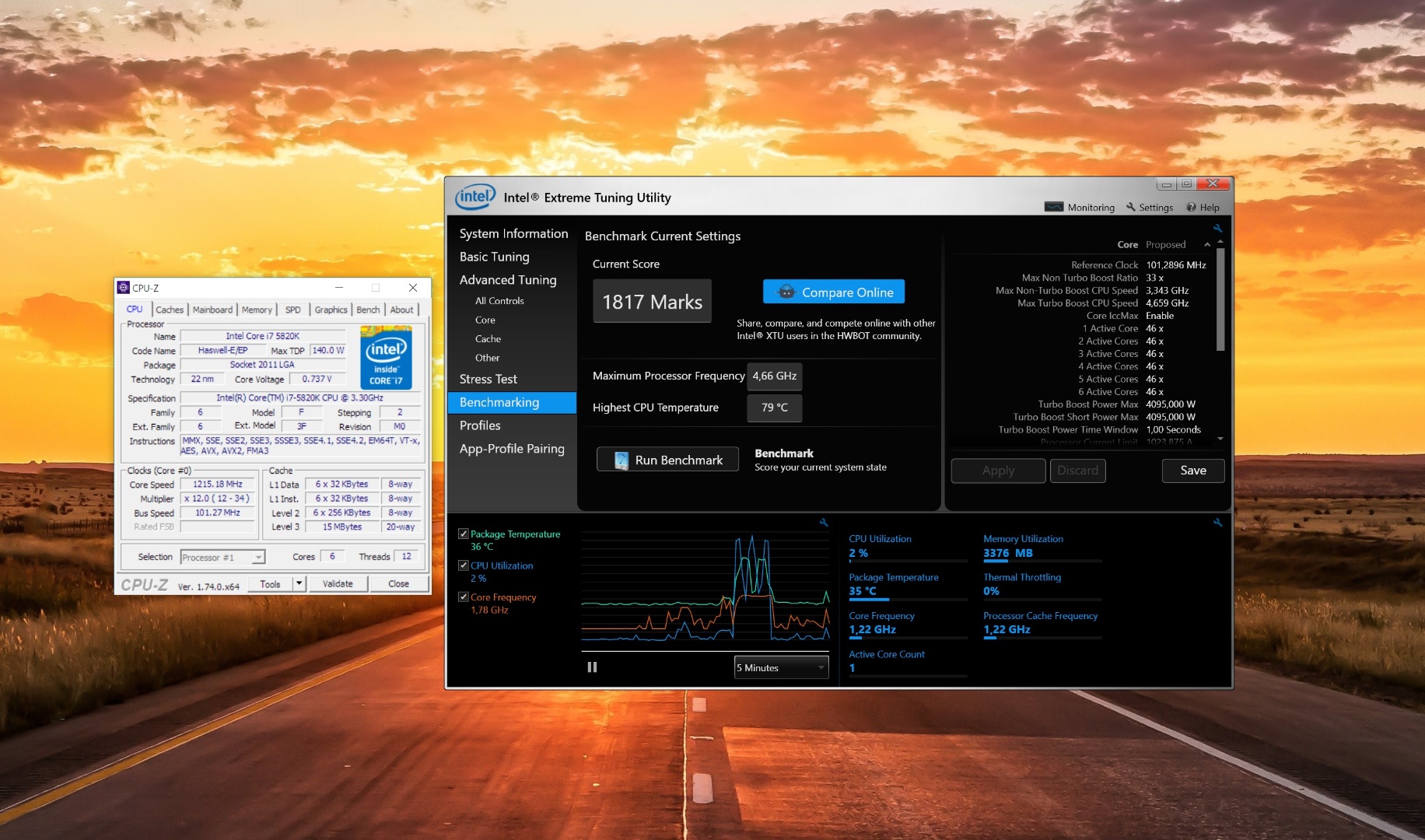The width and height of the screenshot is (1425, 840).
Task: Open Settings in Intel XTU header
Action: click(1150, 207)
